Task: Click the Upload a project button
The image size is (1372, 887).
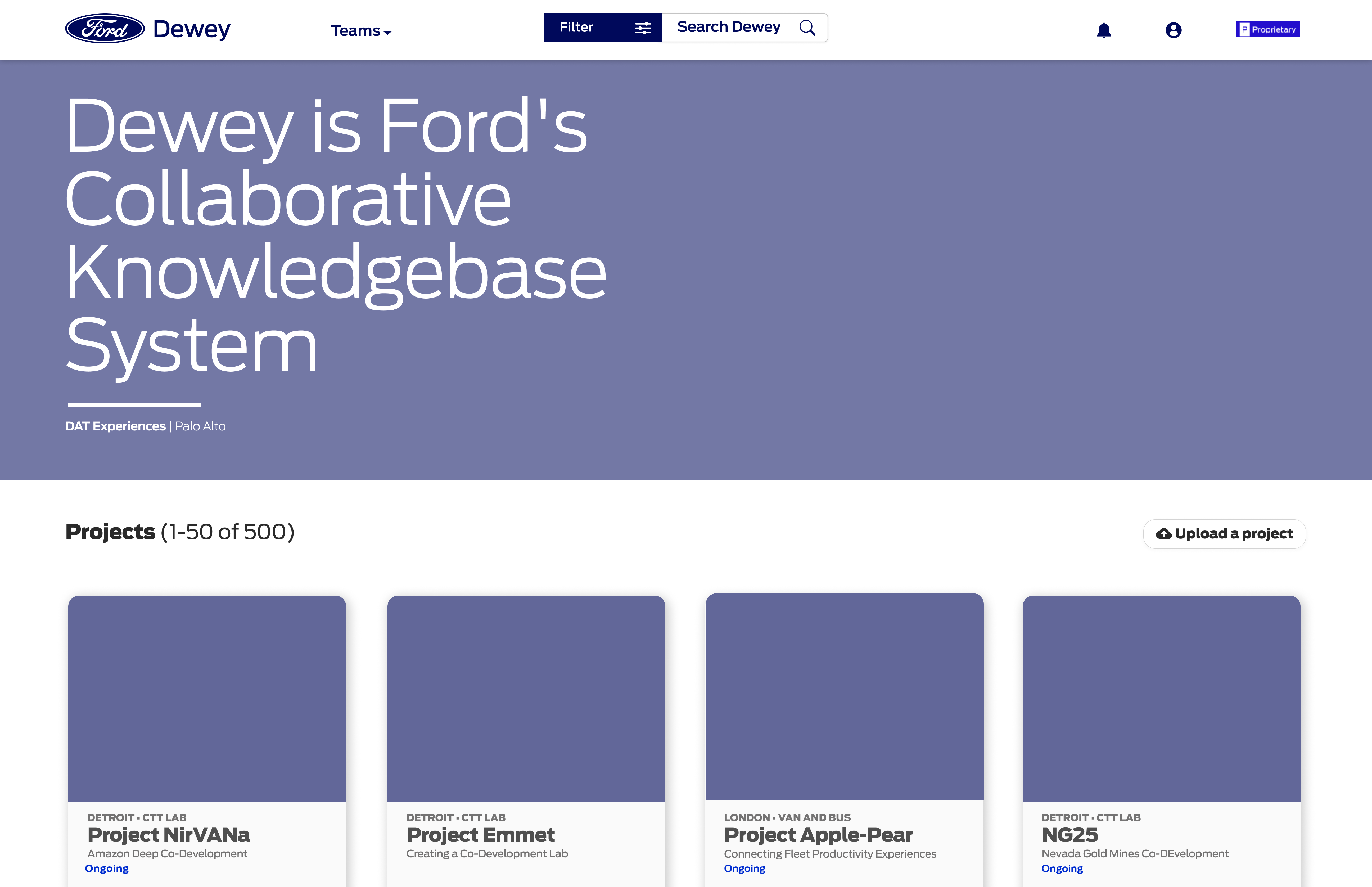Action: (1224, 534)
